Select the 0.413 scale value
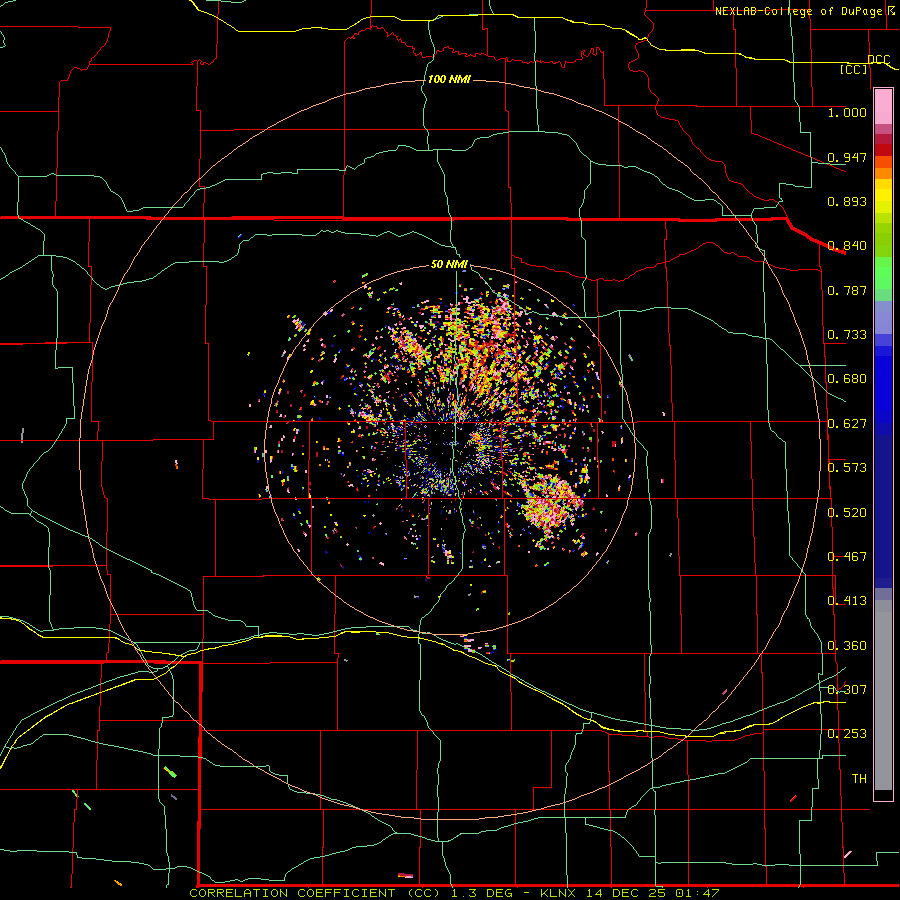This screenshot has width=900, height=900. click(847, 601)
